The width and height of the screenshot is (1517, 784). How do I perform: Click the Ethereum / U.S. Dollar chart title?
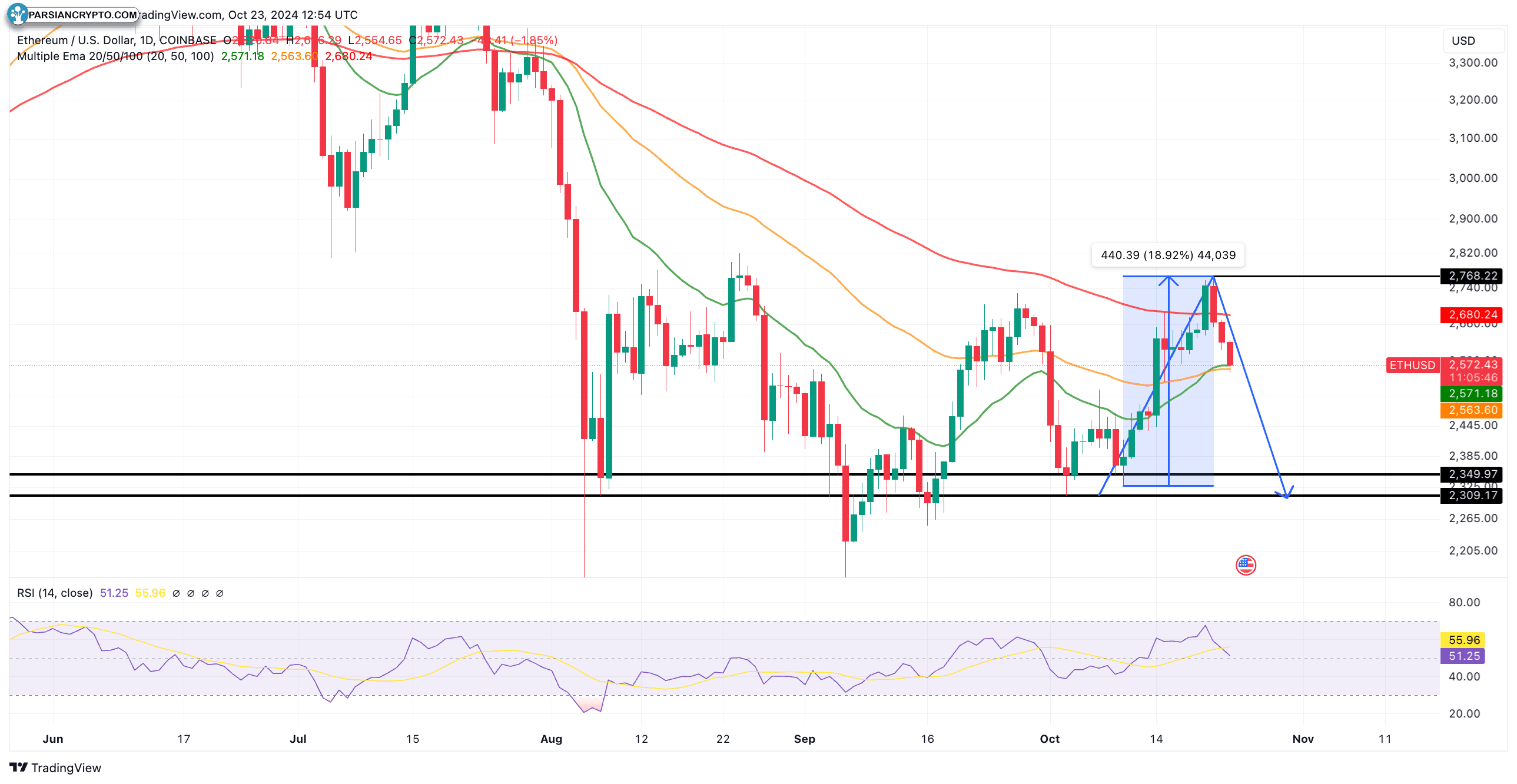(x=117, y=40)
